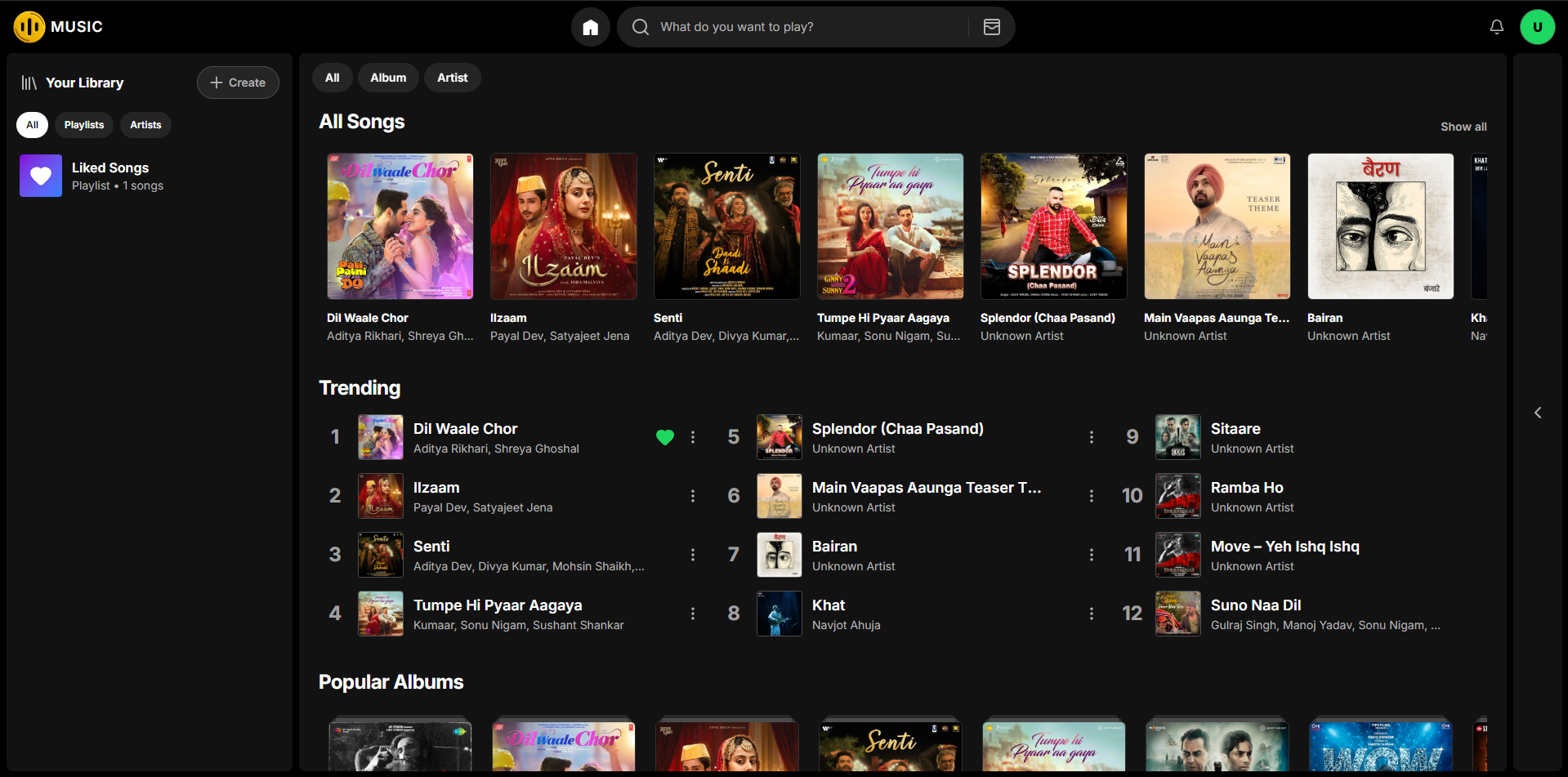Image resolution: width=1568 pixels, height=777 pixels.
Task: Click the Create button
Action: click(x=238, y=83)
